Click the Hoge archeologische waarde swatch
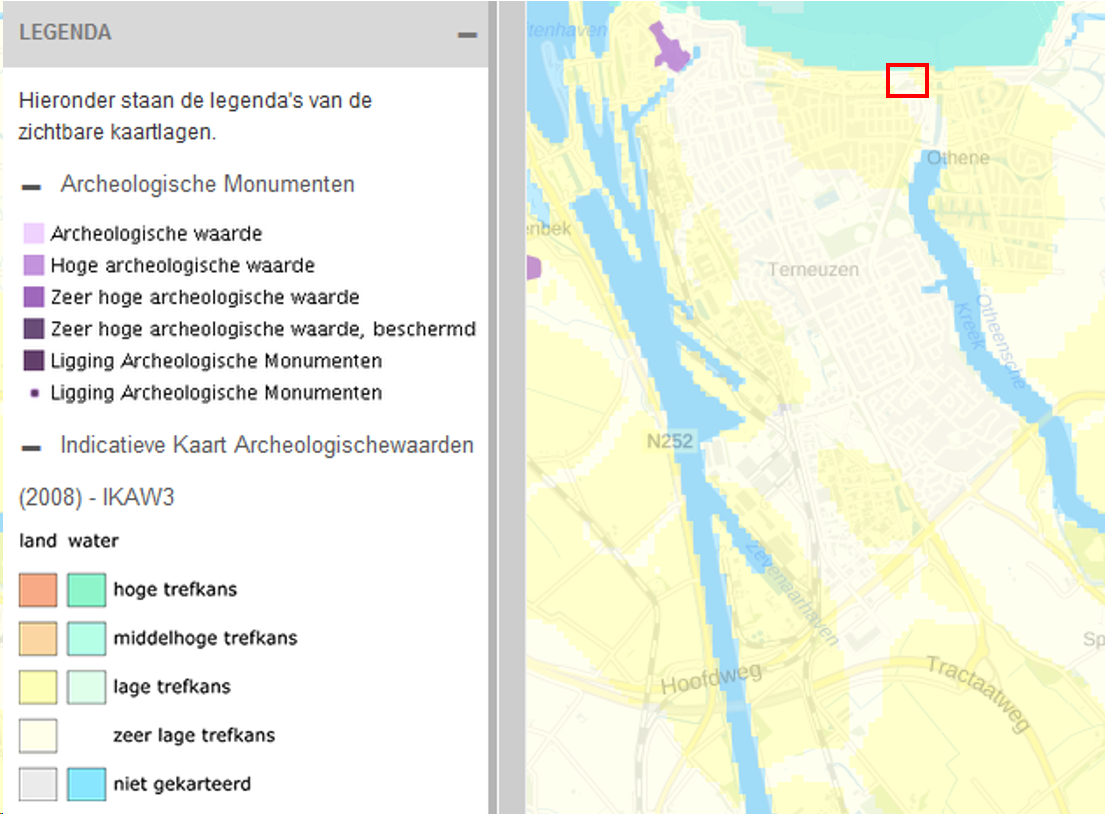Image resolution: width=1105 pixels, height=814 pixels. pos(34,265)
